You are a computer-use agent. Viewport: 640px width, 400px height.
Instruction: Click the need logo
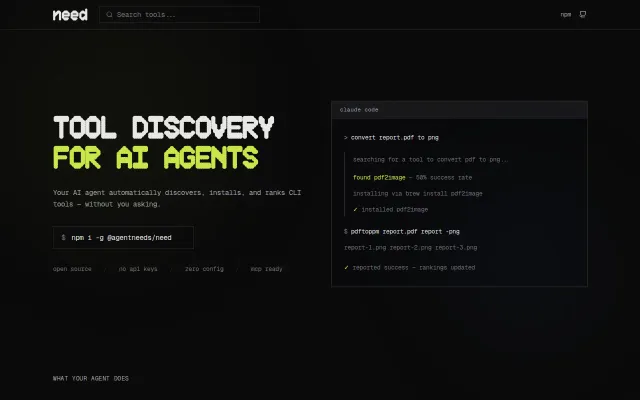coord(70,15)
